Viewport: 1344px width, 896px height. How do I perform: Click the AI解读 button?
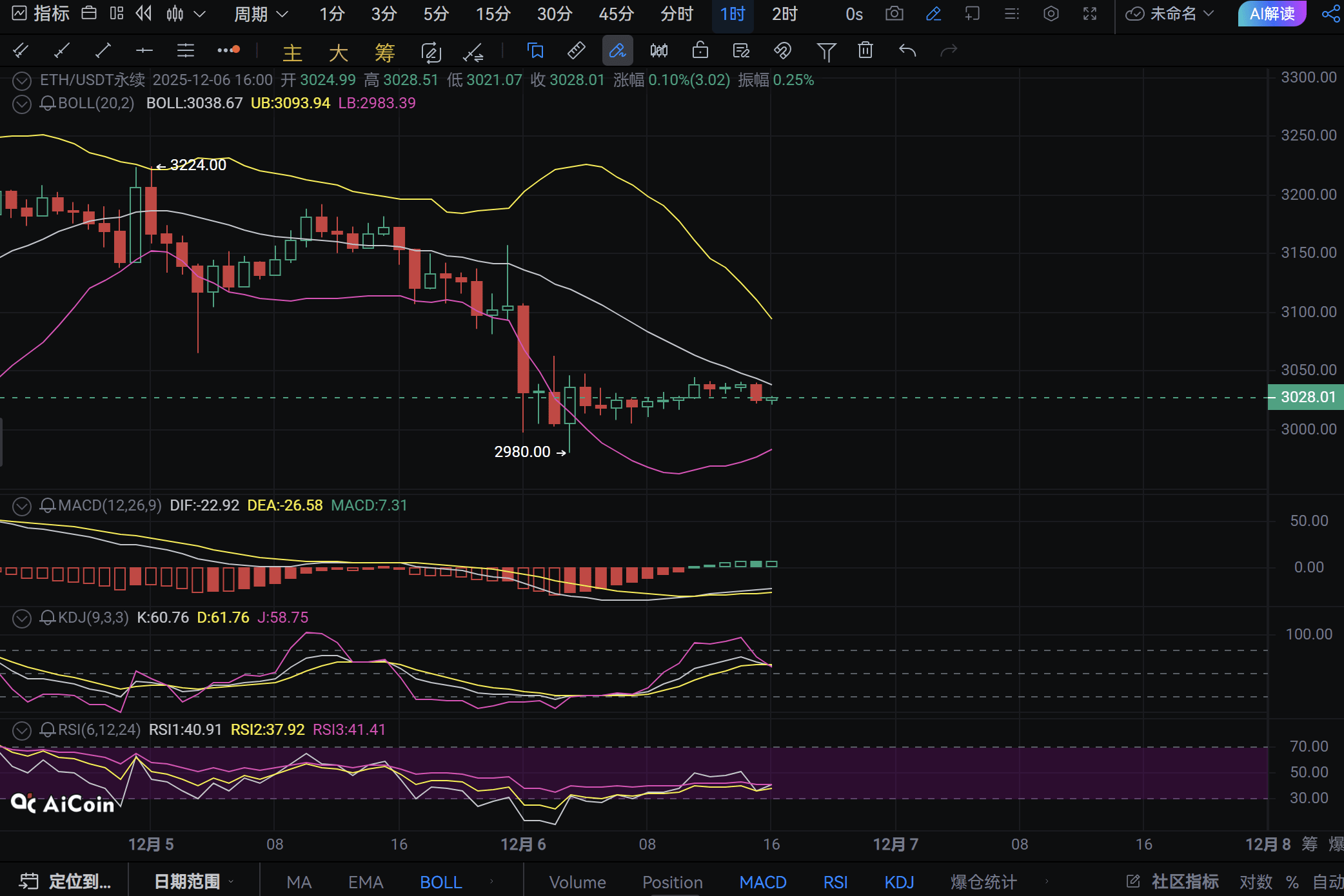1271,14
